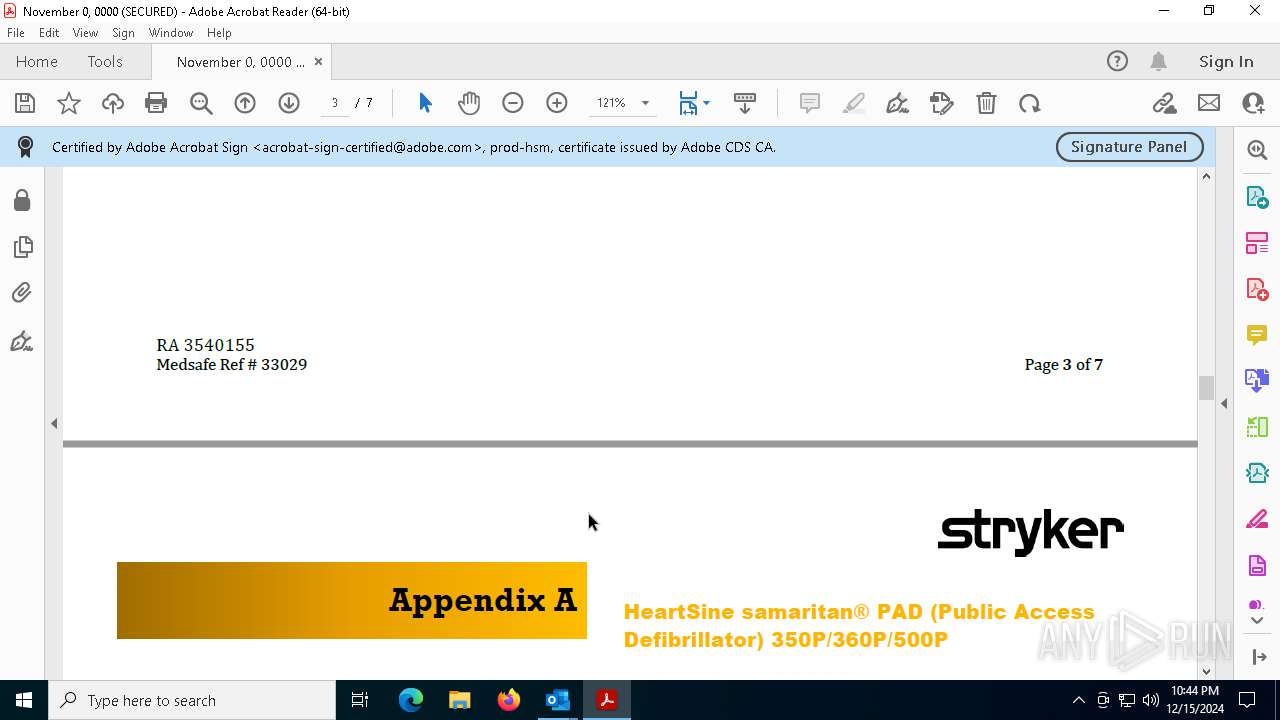This screenshot has width=1280, height=720.
Task: Open the Combine Files tool in right pane
Action: point(1257,381)
